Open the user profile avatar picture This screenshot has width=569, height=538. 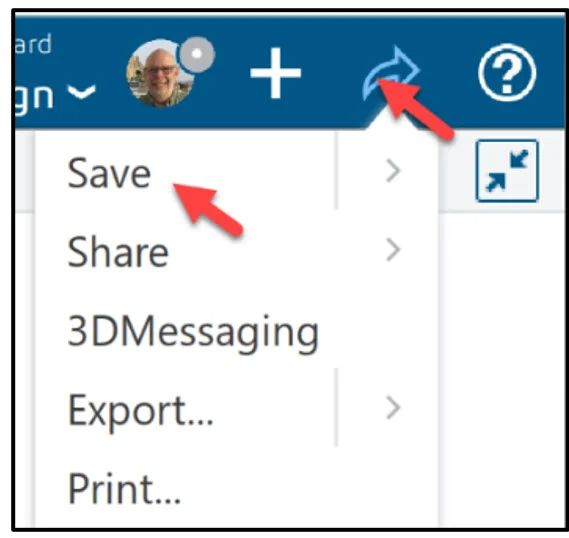click(x=160, y=74)
